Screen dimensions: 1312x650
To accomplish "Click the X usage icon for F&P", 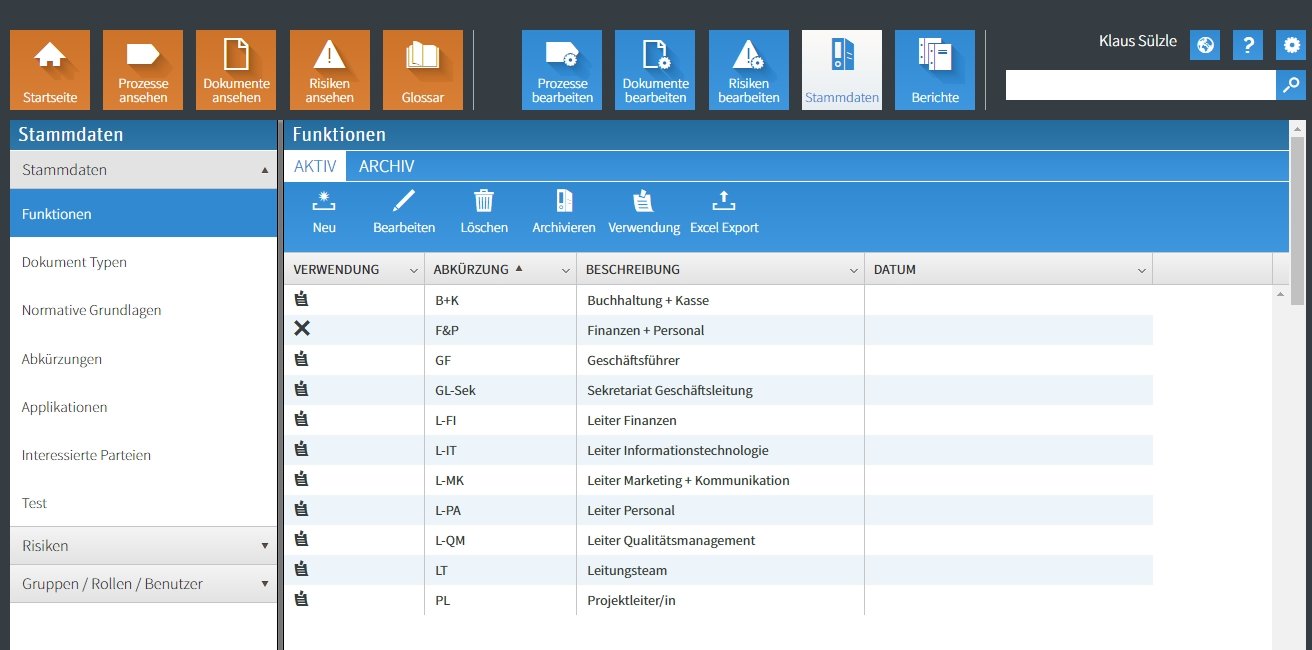I will (302, 329).
